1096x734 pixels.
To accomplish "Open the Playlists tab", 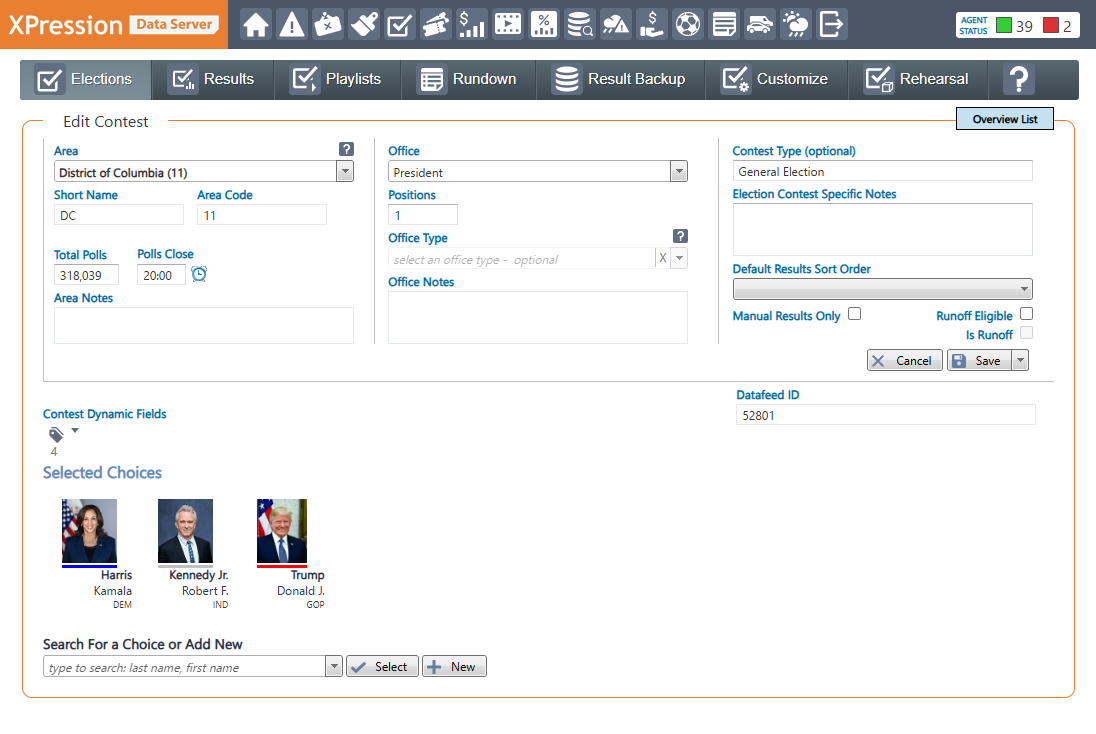I will [x=337, y=79].
